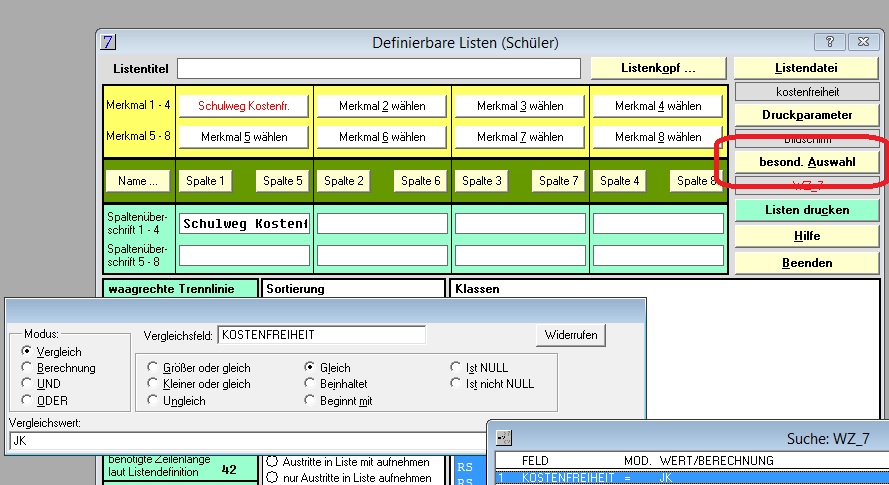Click the Spalte 5 button
889x485 pixels.
click(282, 181)
